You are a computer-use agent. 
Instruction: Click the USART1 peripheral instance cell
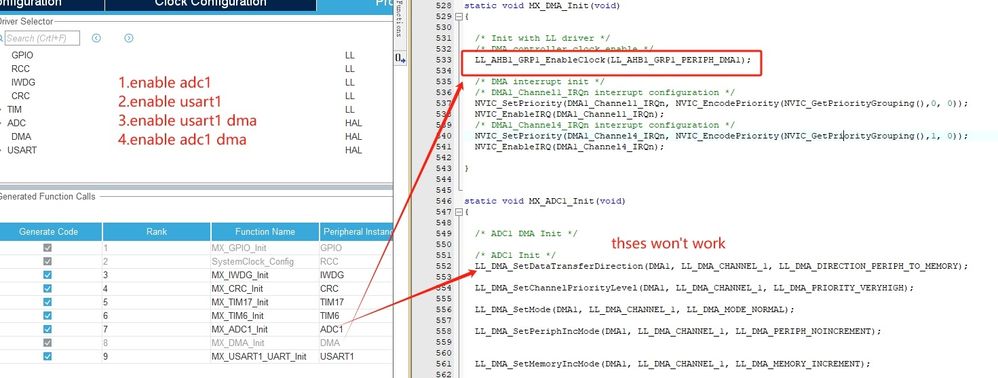coord(356,356)
